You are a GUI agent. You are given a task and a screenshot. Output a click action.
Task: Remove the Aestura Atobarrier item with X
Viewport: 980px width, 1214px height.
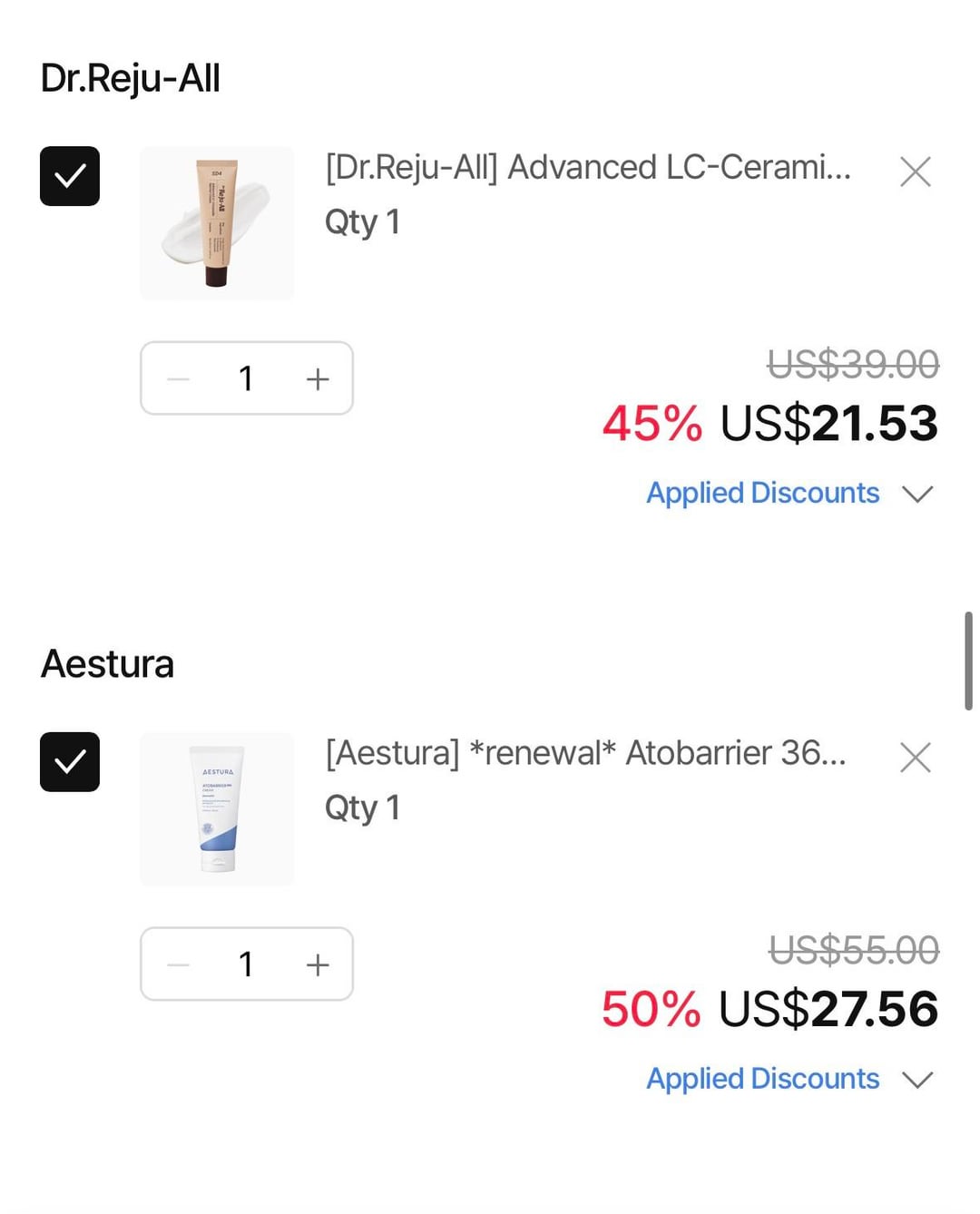click(x=915, y=758)
